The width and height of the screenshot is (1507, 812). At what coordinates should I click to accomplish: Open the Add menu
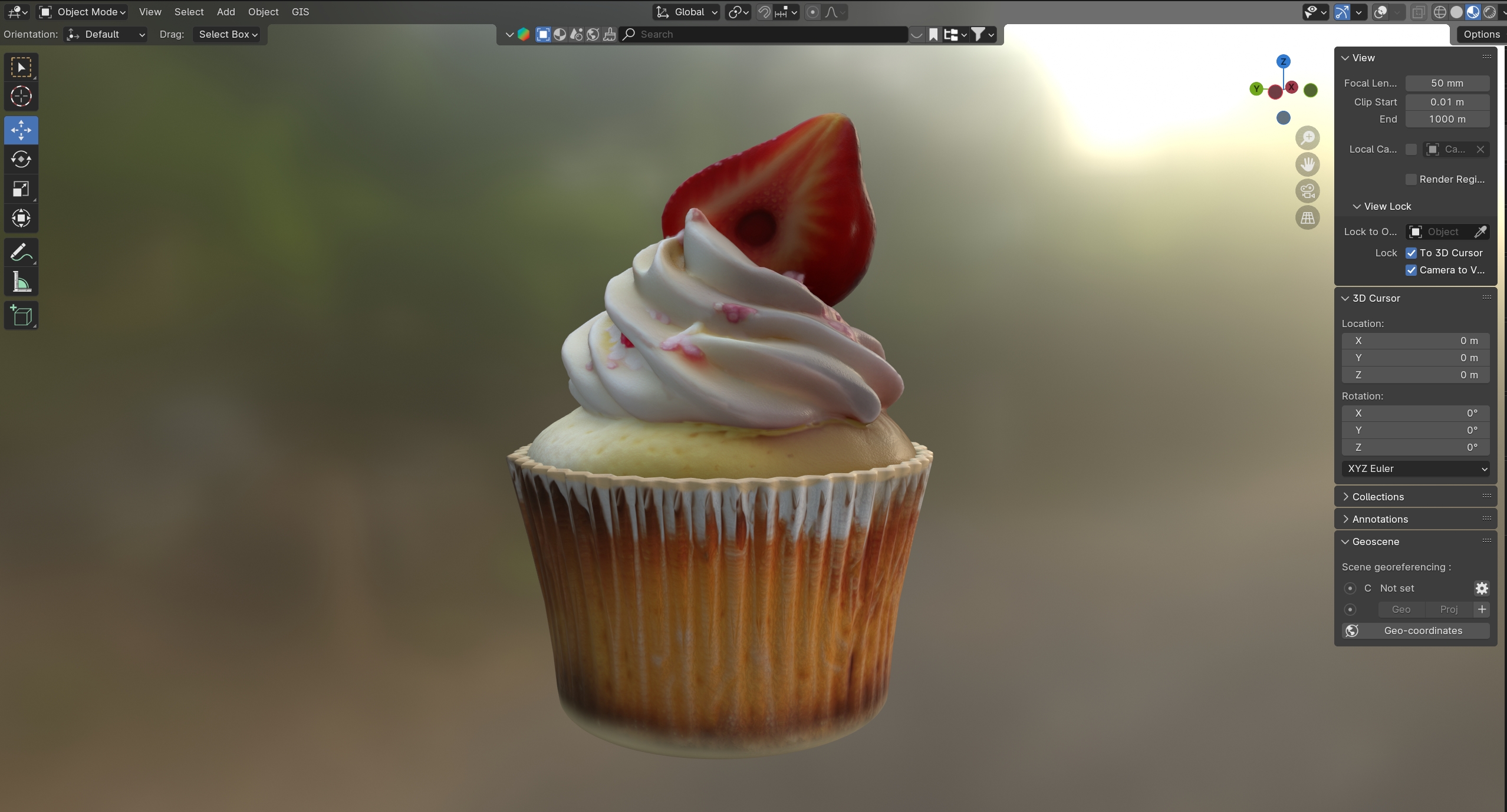pyautogui.click(x=226, y=12)
